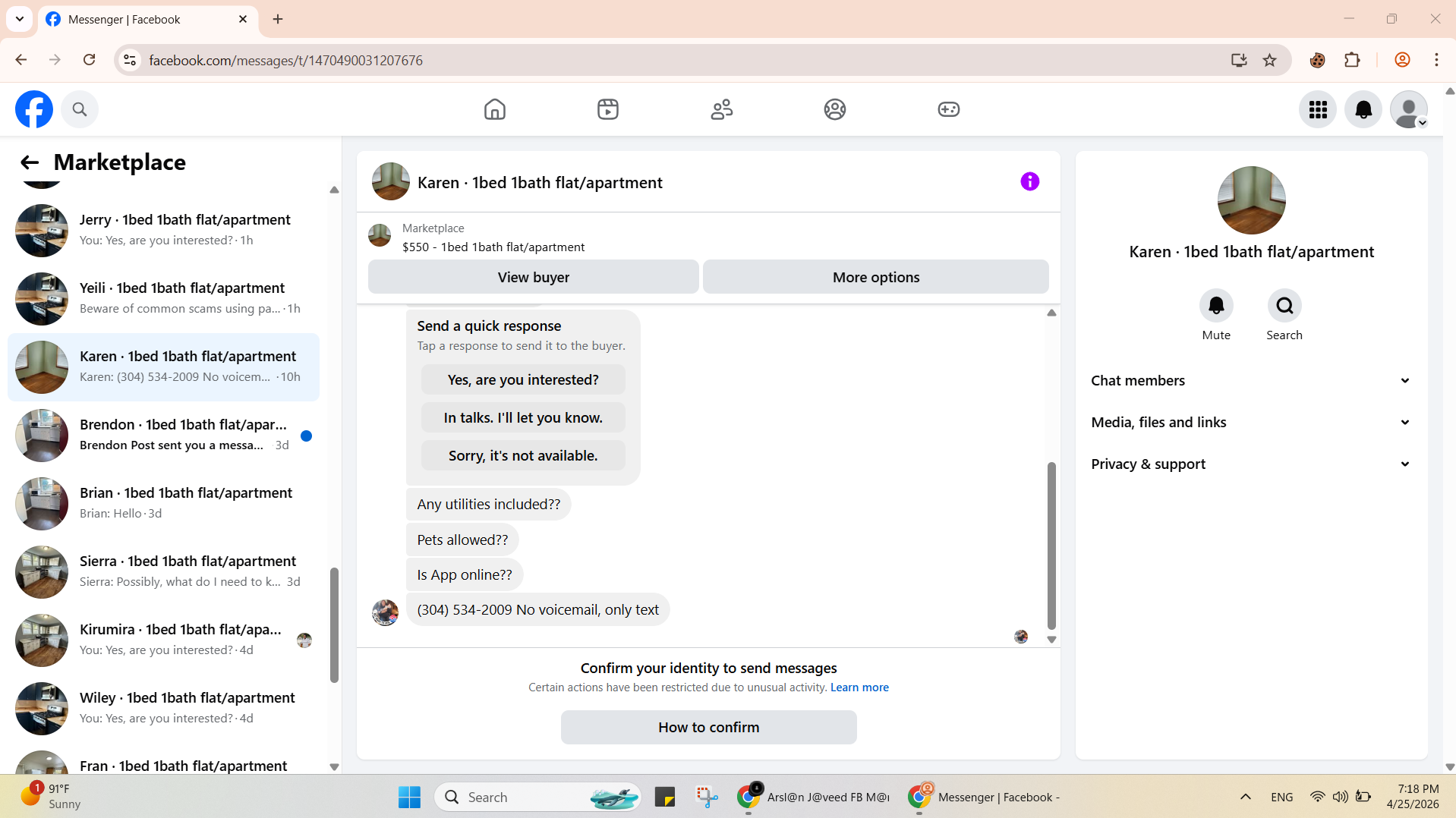Reload the browser page

[x=89, y=60]
